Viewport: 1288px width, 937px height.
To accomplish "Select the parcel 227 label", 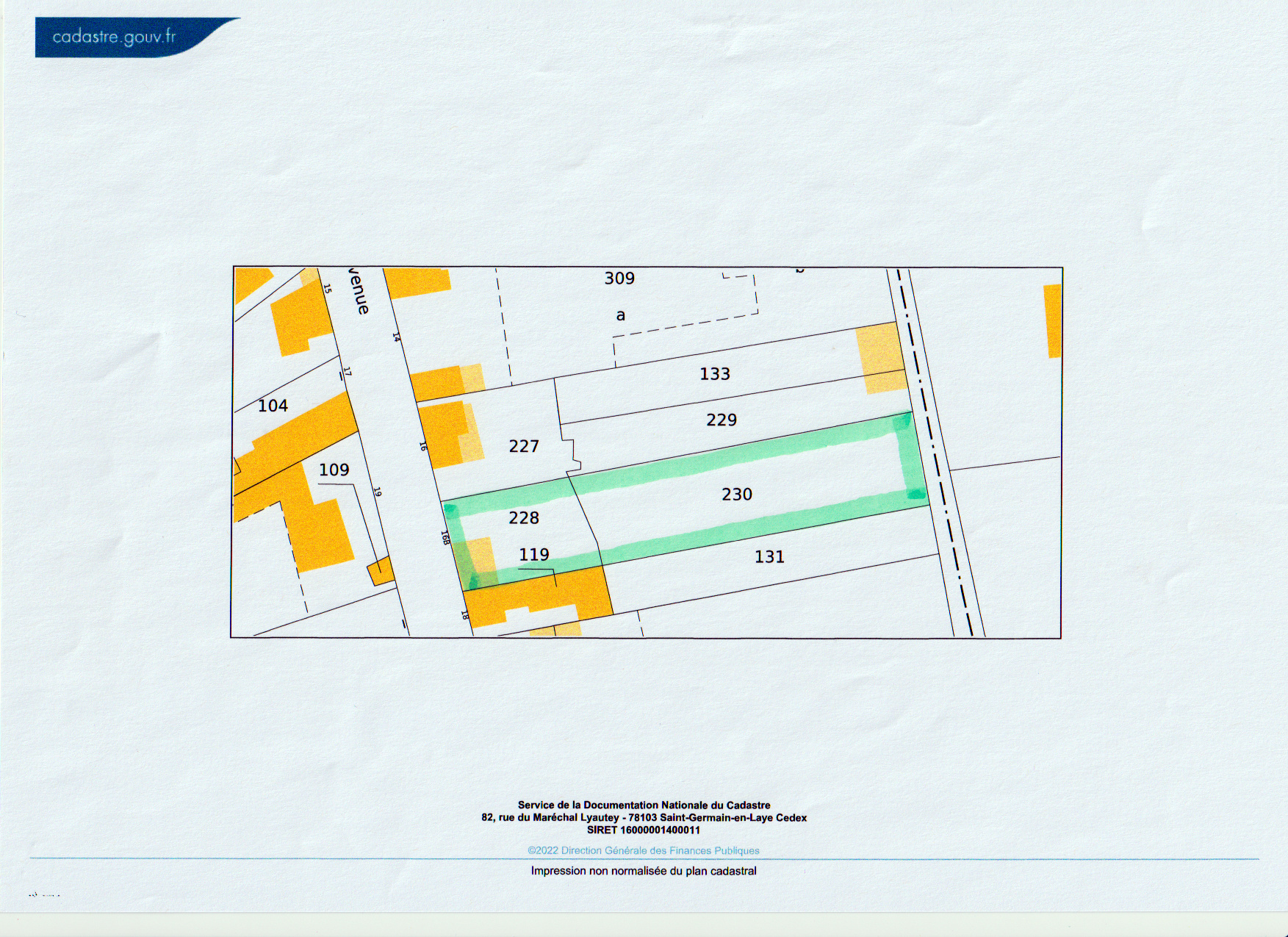I will tap(523, 446).
